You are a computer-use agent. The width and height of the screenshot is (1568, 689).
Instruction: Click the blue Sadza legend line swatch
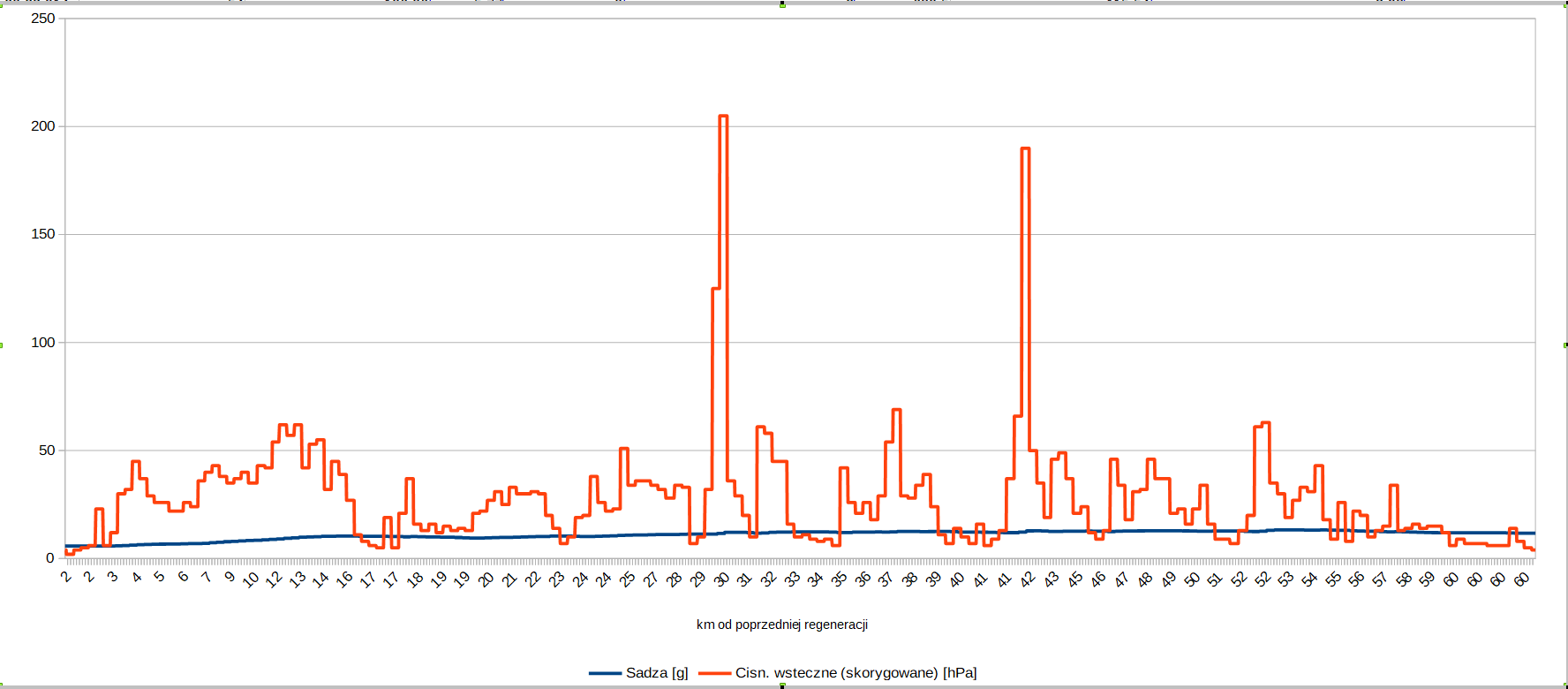click(606, 673)
